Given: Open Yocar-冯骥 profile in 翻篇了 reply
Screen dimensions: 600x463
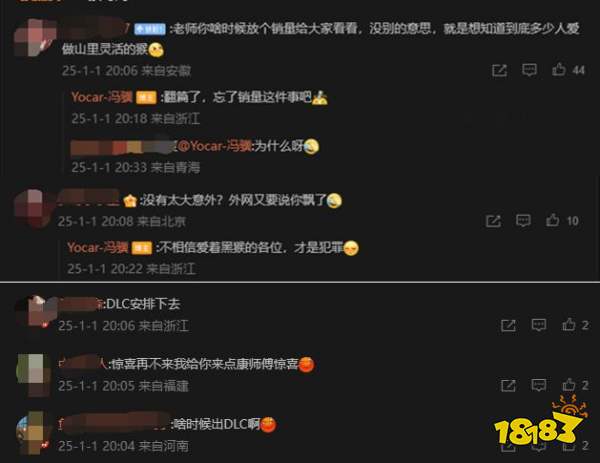Looking at the screenshot, I should (x=102, y=97).
